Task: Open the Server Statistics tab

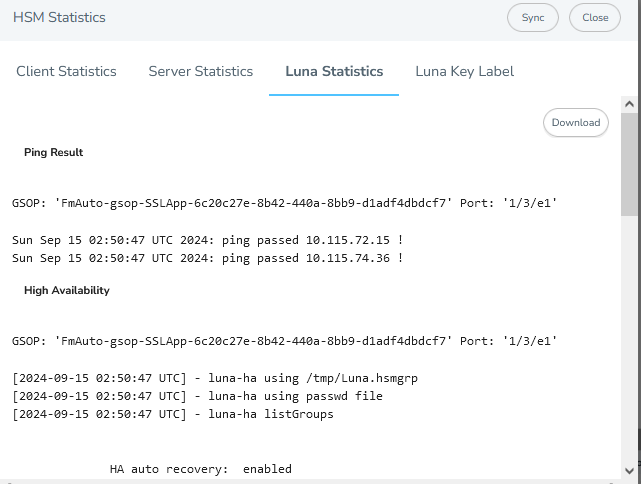Action: tap(201, 72)
